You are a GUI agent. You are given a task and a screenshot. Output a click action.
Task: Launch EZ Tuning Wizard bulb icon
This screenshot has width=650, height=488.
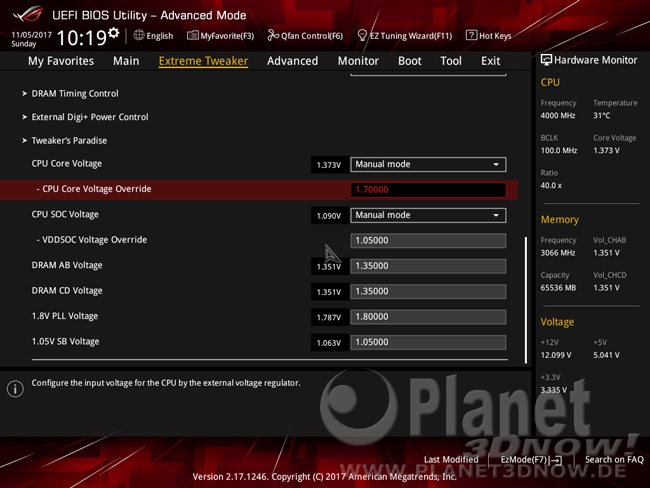(x=362, y=36)
